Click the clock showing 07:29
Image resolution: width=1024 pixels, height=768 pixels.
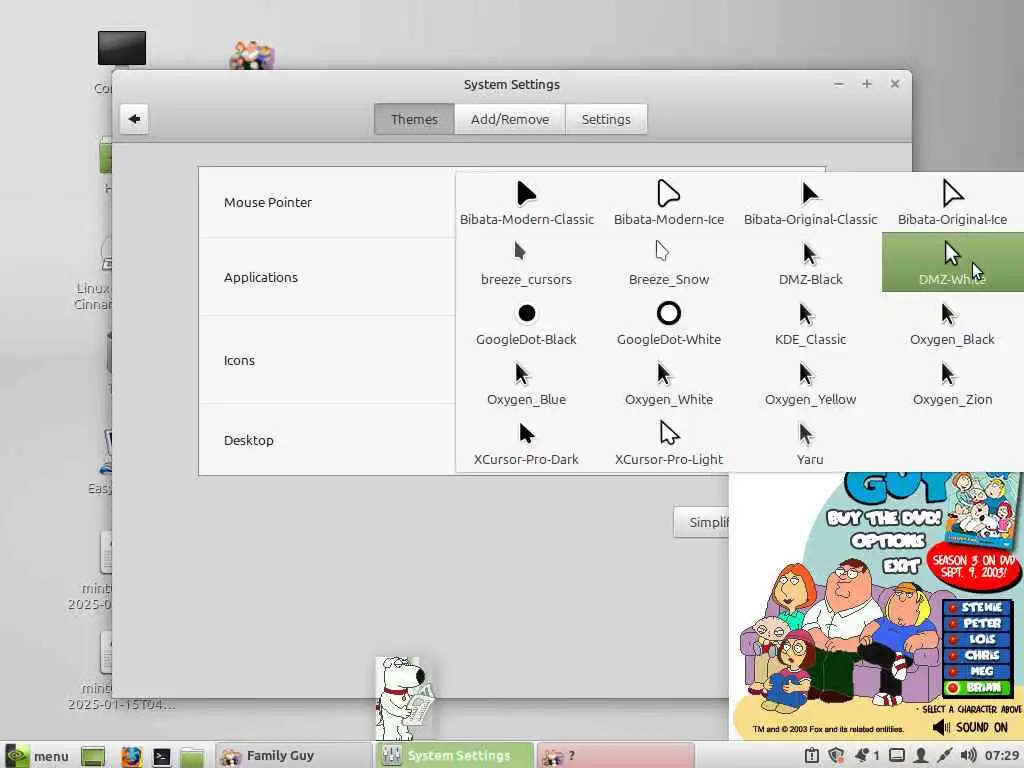pos(1002,756)
